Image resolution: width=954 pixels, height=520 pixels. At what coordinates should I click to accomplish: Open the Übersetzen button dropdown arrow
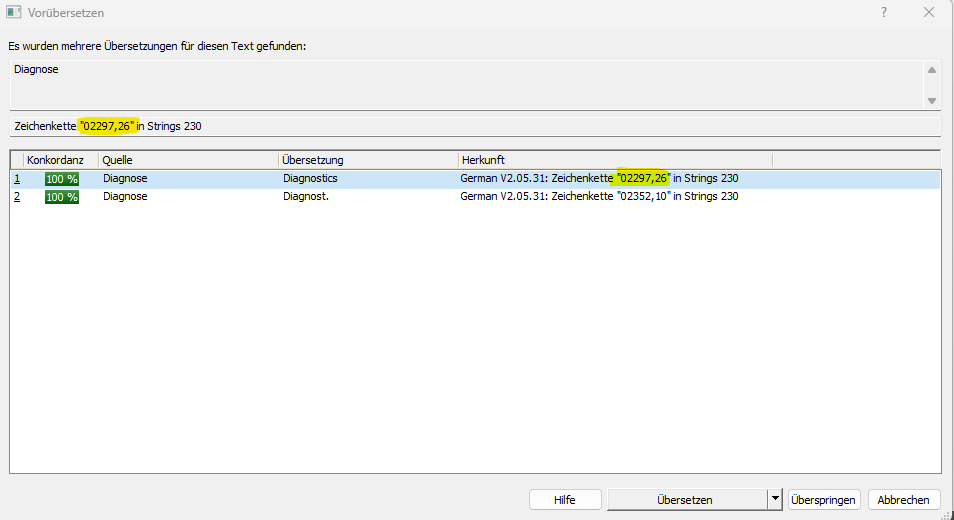pos(775,500)
